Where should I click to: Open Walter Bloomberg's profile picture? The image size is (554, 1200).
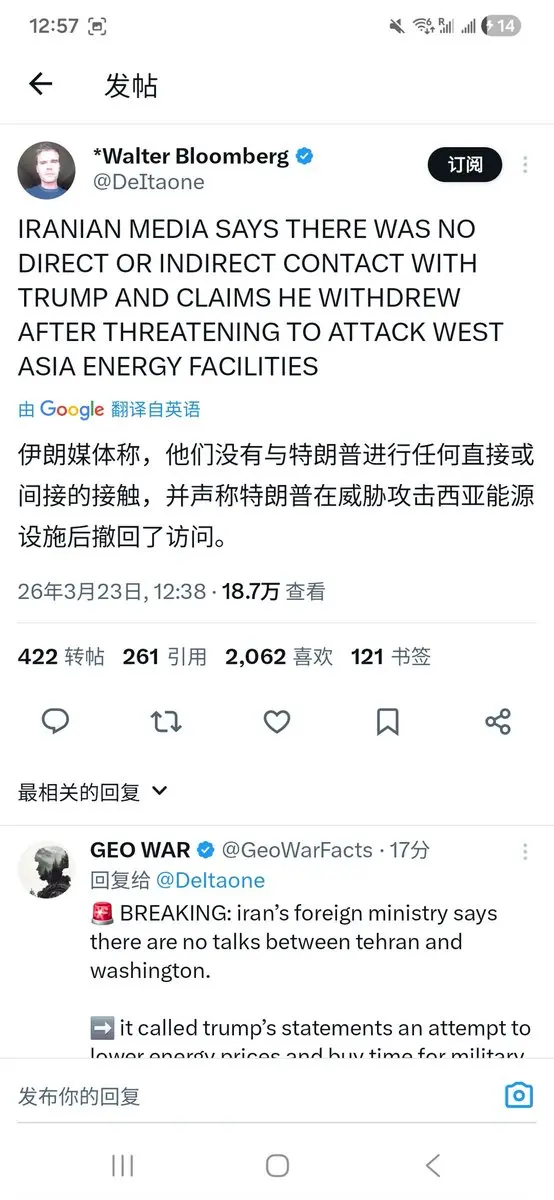coord(46,169)
